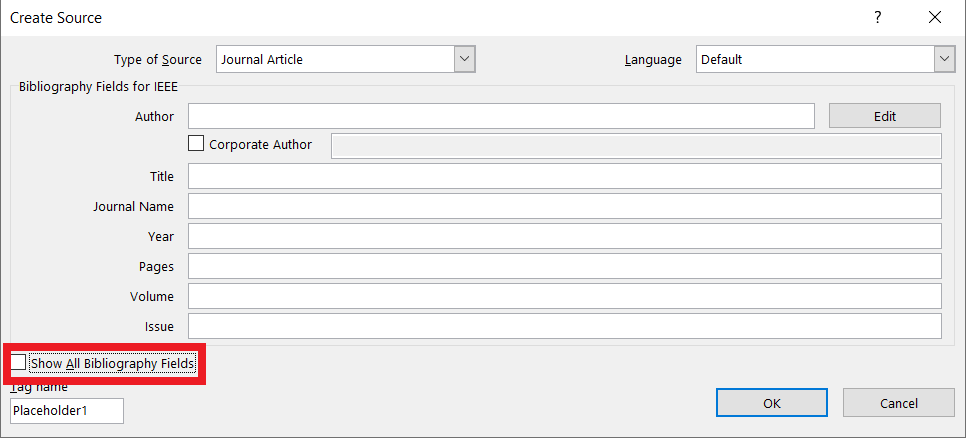Click the Cancel button
This screenshot has height=438, width=972.
(x=898, y=403)
